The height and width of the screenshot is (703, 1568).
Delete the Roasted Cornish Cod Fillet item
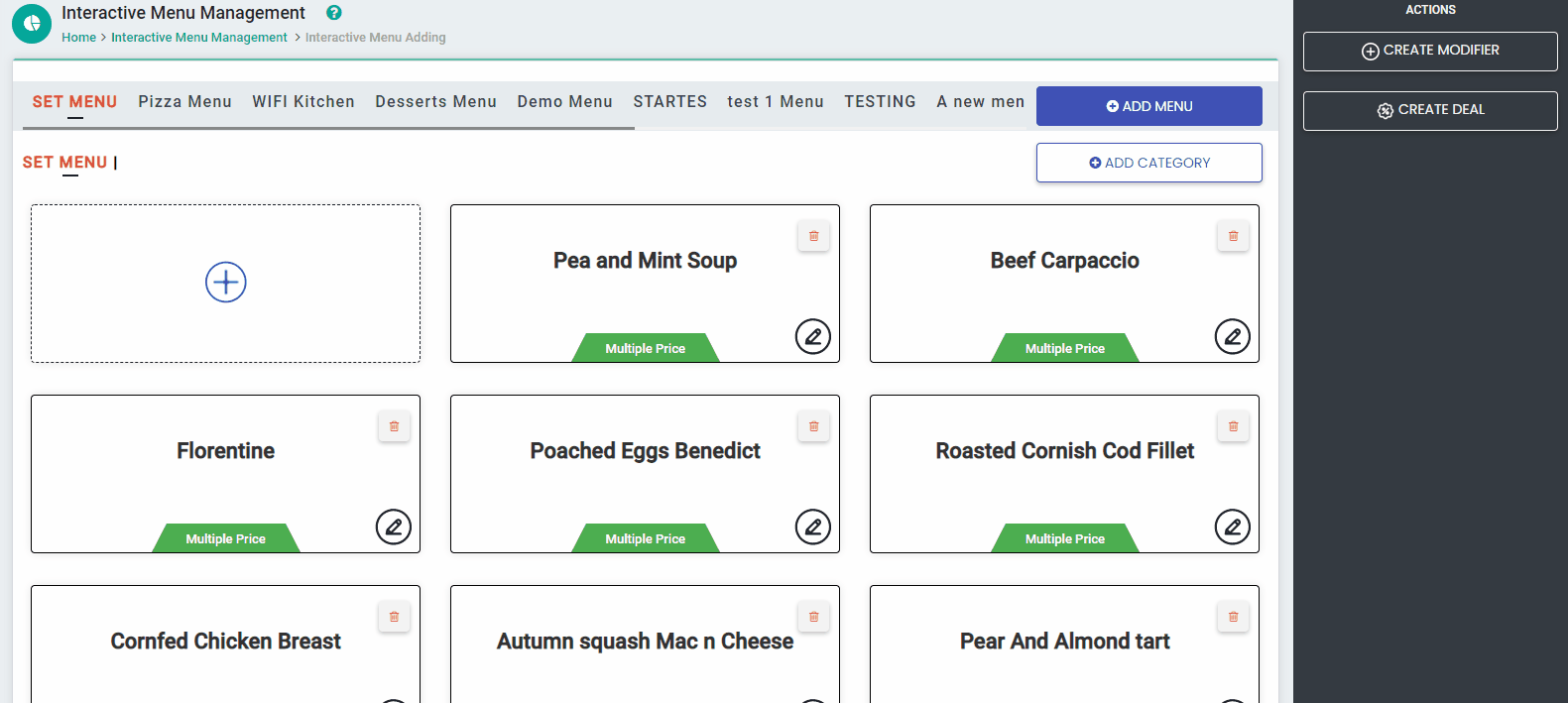1233,426
